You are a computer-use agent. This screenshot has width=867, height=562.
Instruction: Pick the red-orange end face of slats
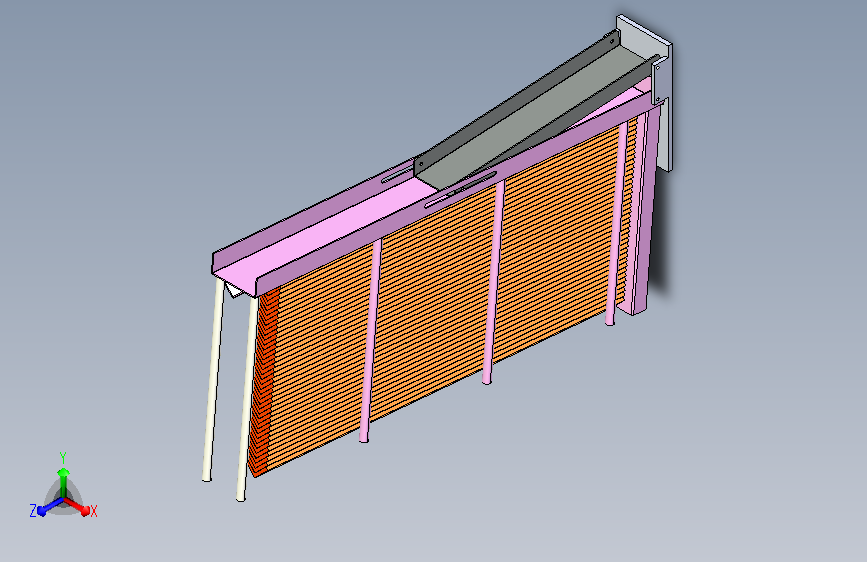263,382
